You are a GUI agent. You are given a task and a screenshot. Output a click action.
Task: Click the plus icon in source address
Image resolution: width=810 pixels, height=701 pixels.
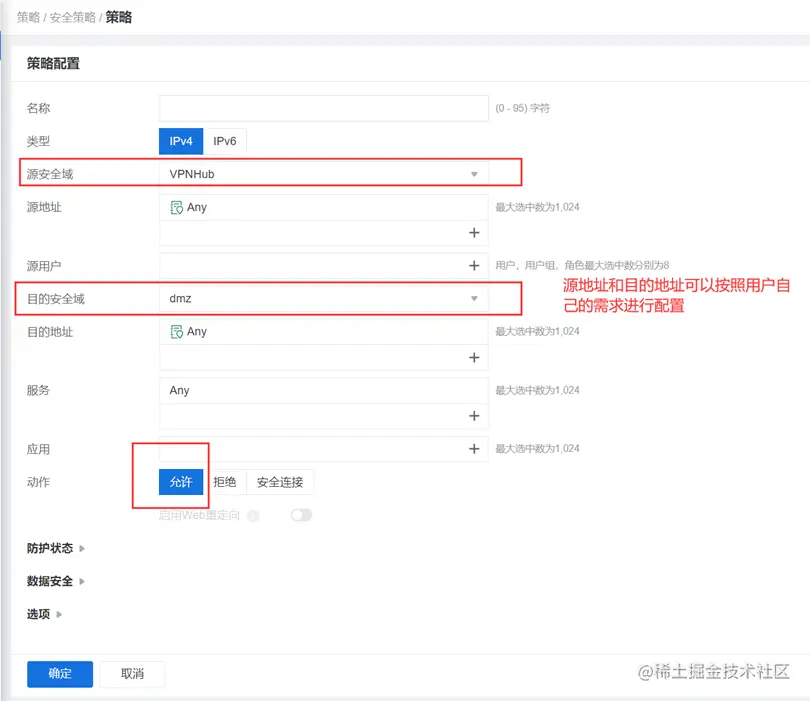474,233
